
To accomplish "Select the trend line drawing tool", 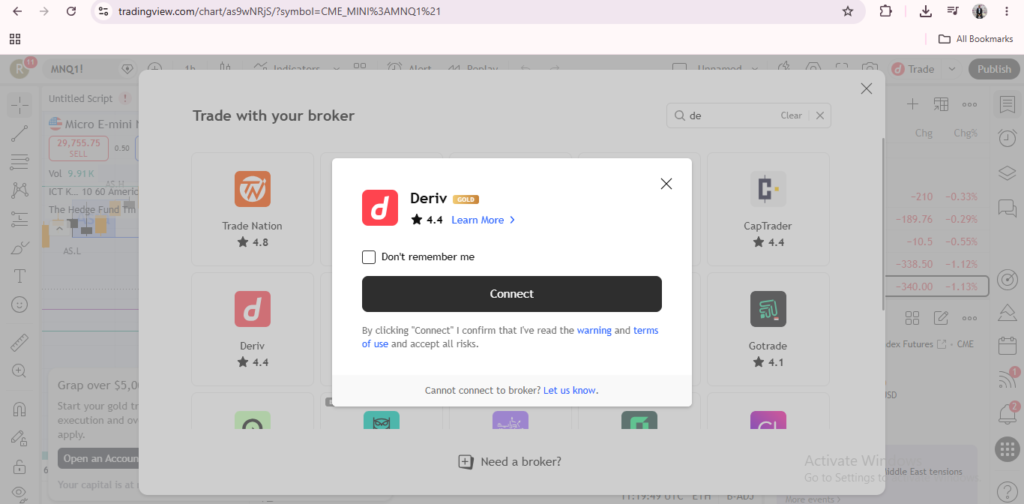I will [x=20, y=133].
